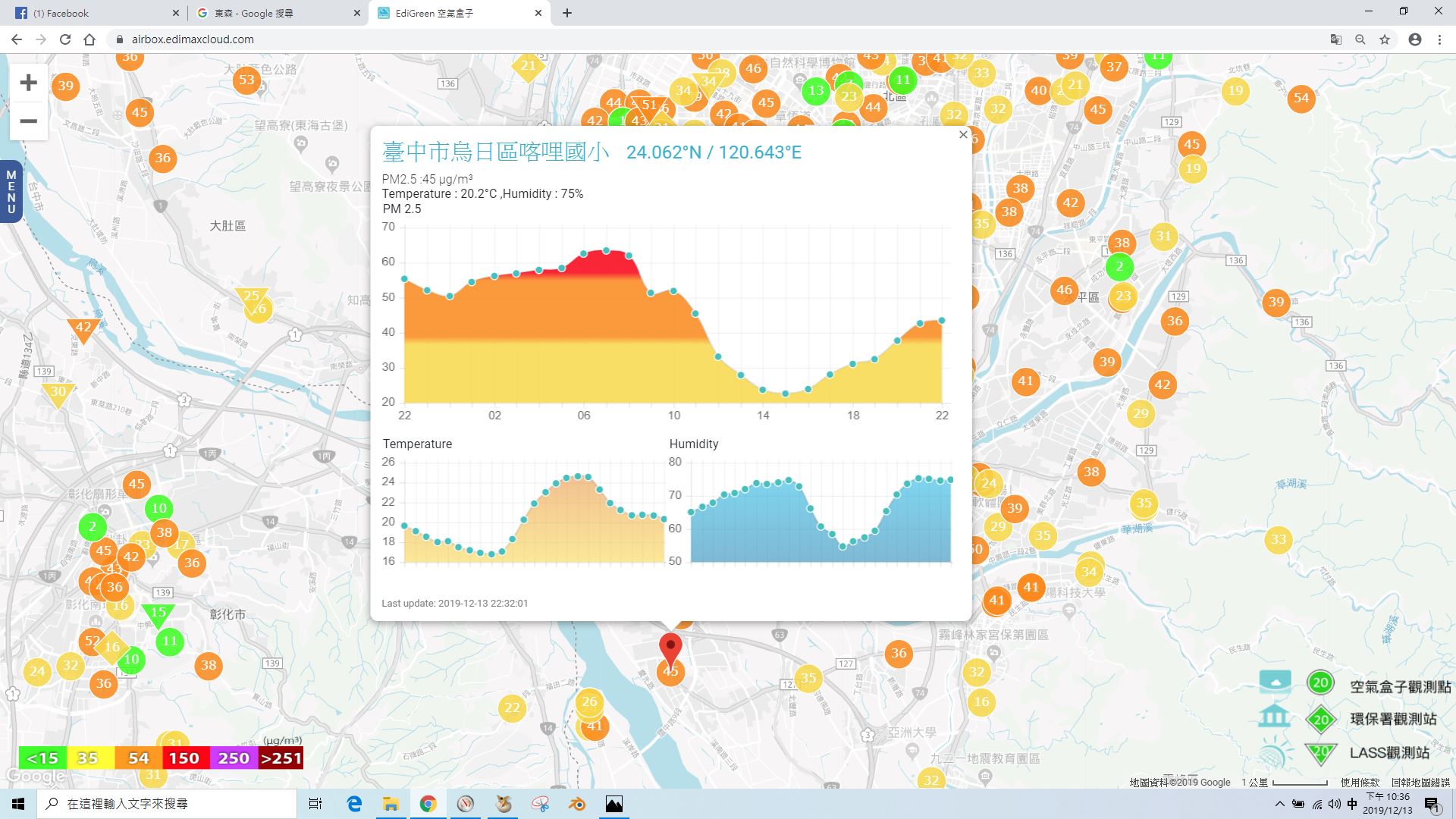Click the Temperature chart label
The height and width of the screenshot is (819, 1456).
coord(417,444)
